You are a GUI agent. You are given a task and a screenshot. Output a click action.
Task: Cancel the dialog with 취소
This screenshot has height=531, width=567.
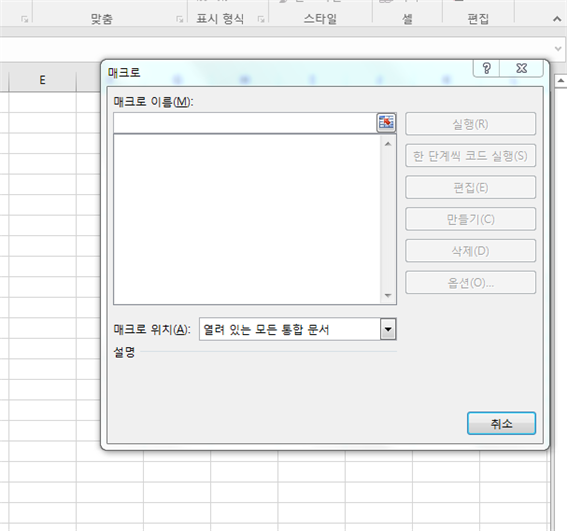501,423
